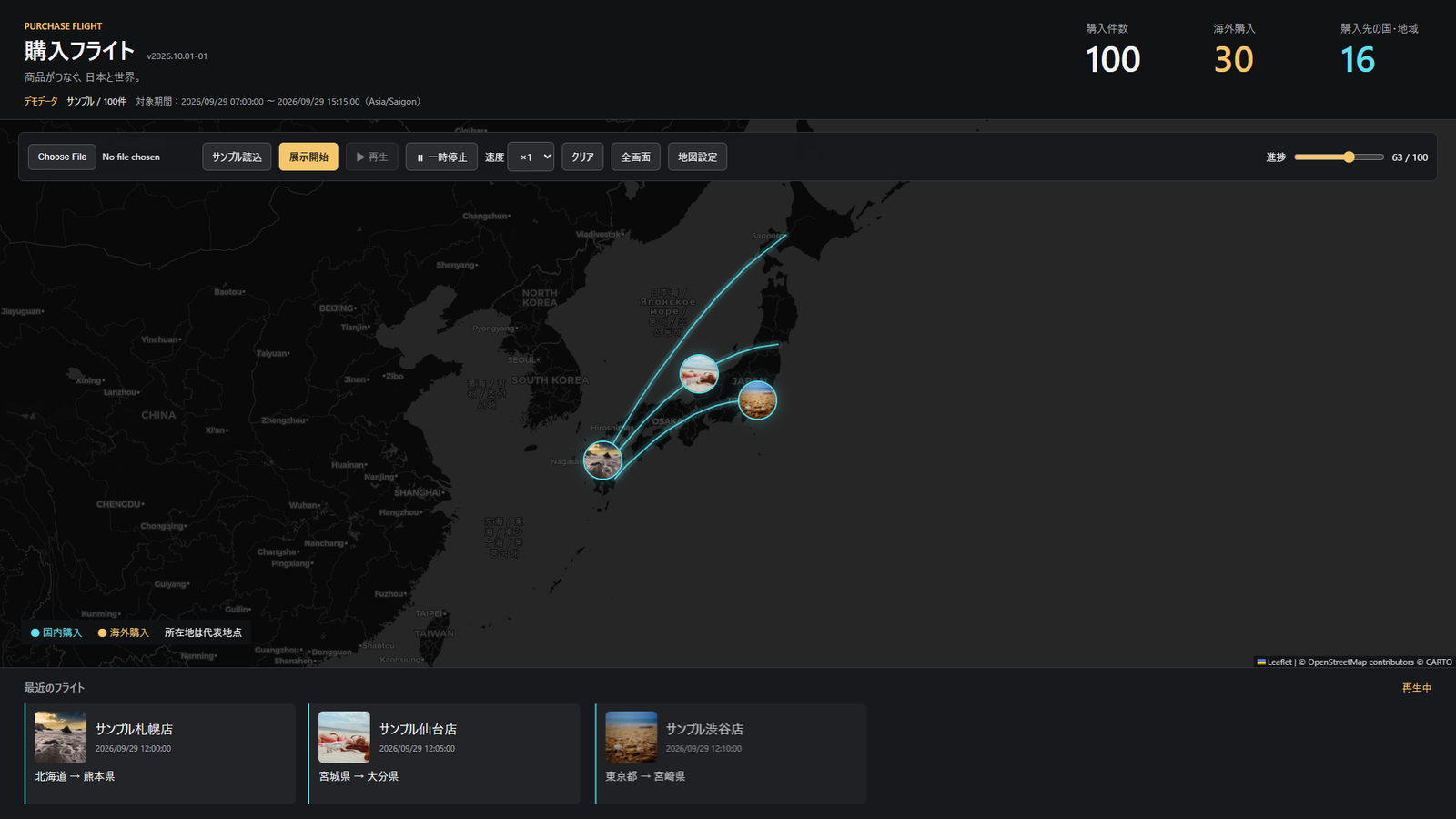Image resolution: width=1456 pixels, height=819 pixels.
Task: Pause playback with 一時停止
Action: [441, 157]
